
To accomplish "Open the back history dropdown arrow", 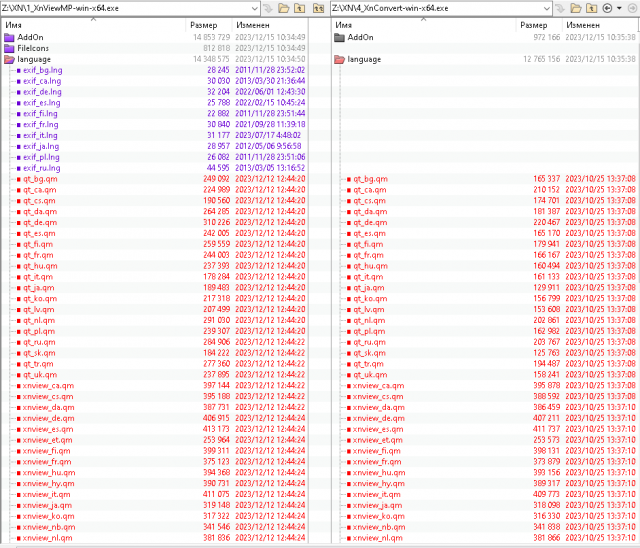I will 619,8.
